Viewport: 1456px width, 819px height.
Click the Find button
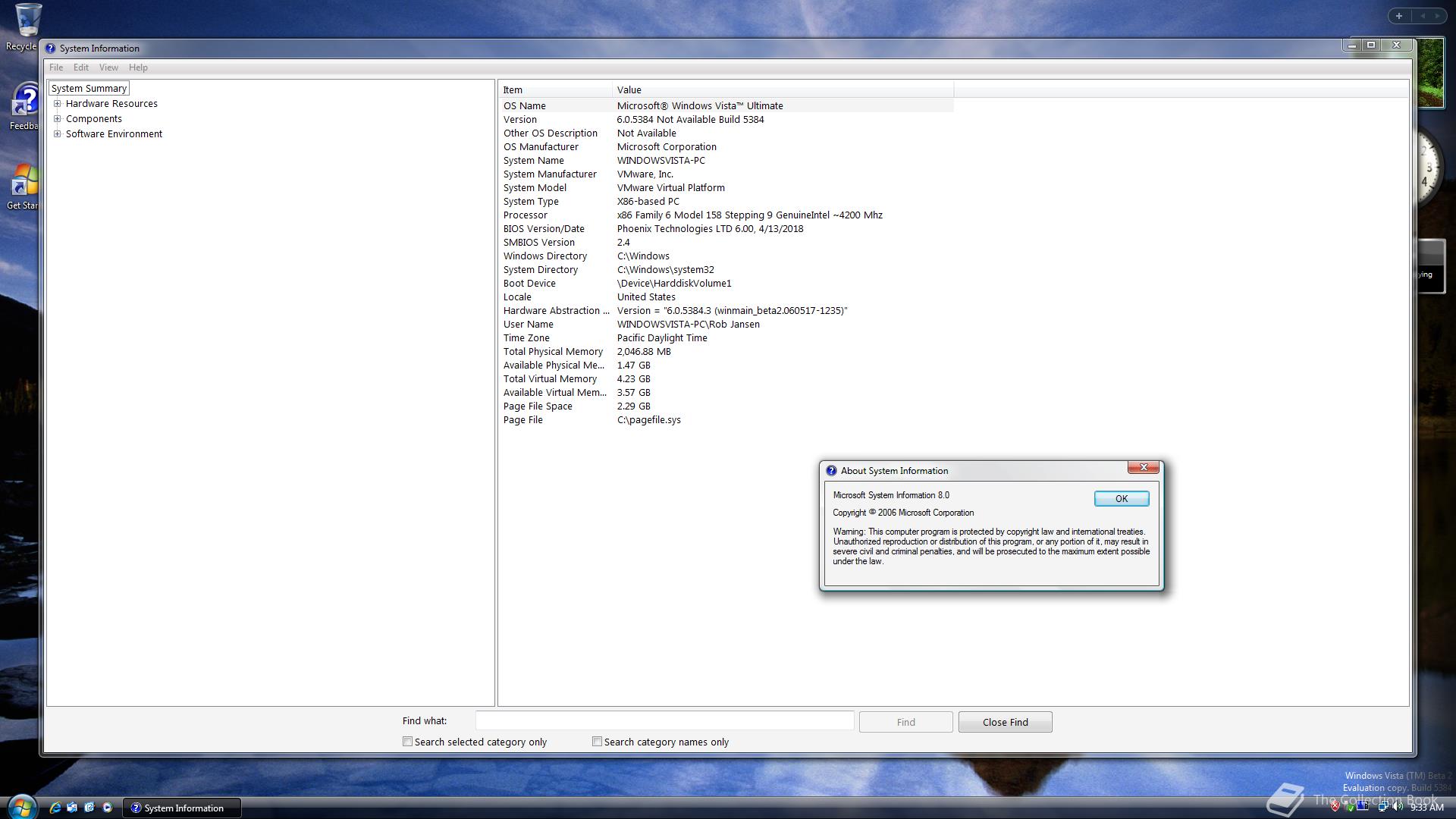(905, 722)
